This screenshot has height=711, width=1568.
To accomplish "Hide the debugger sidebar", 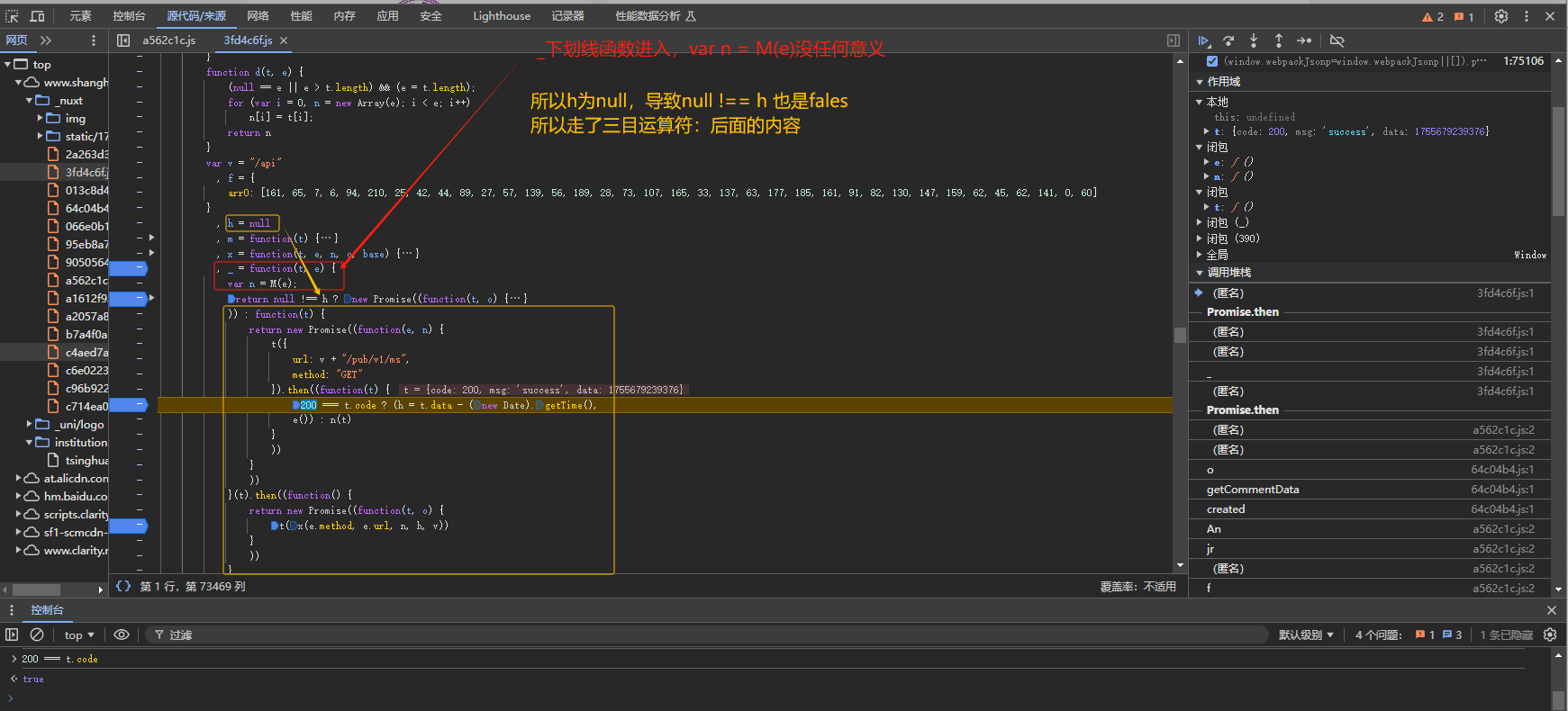I will tap(1174, 40).
